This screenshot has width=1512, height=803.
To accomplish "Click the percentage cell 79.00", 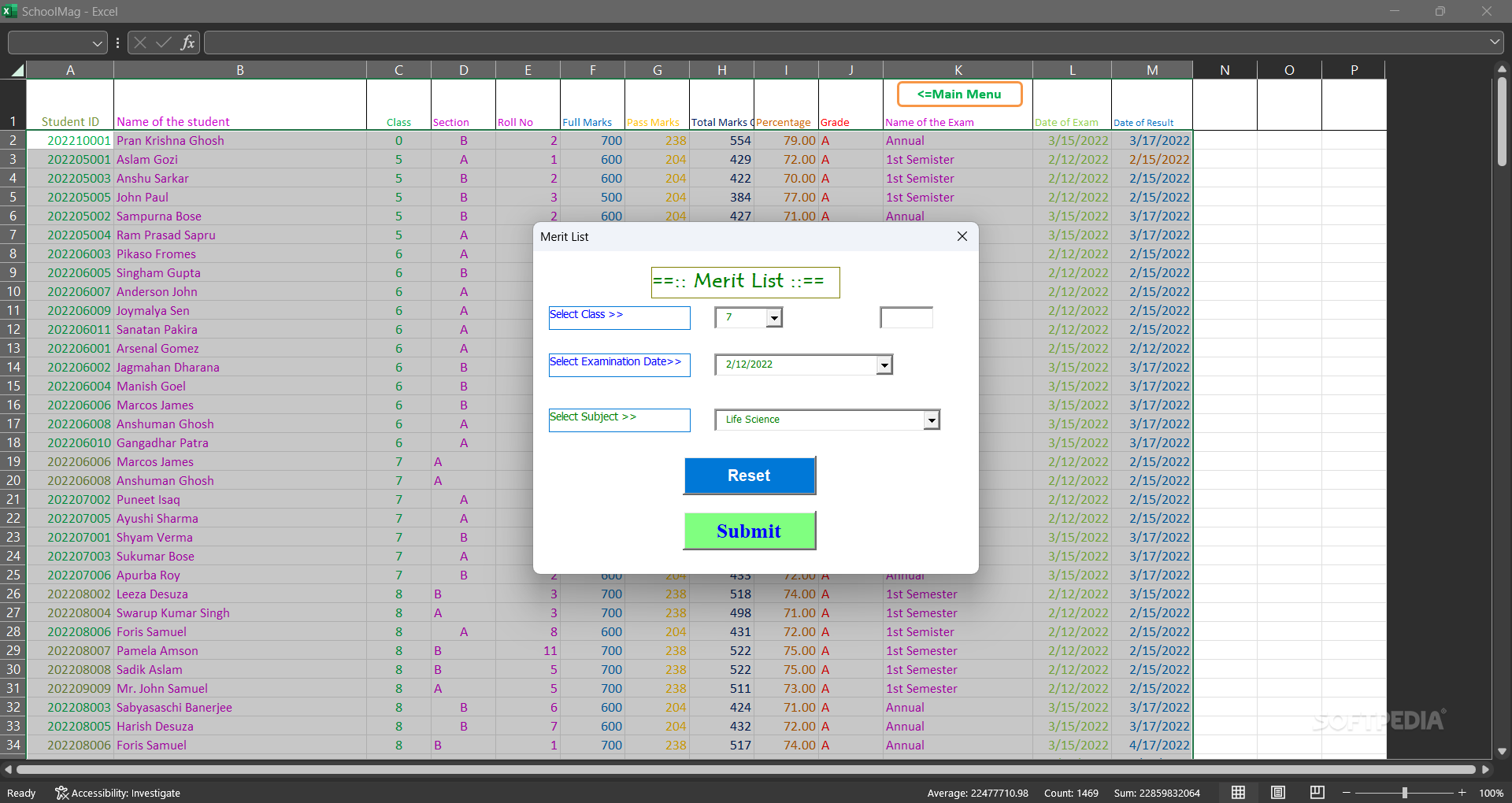I will (786, 140).
